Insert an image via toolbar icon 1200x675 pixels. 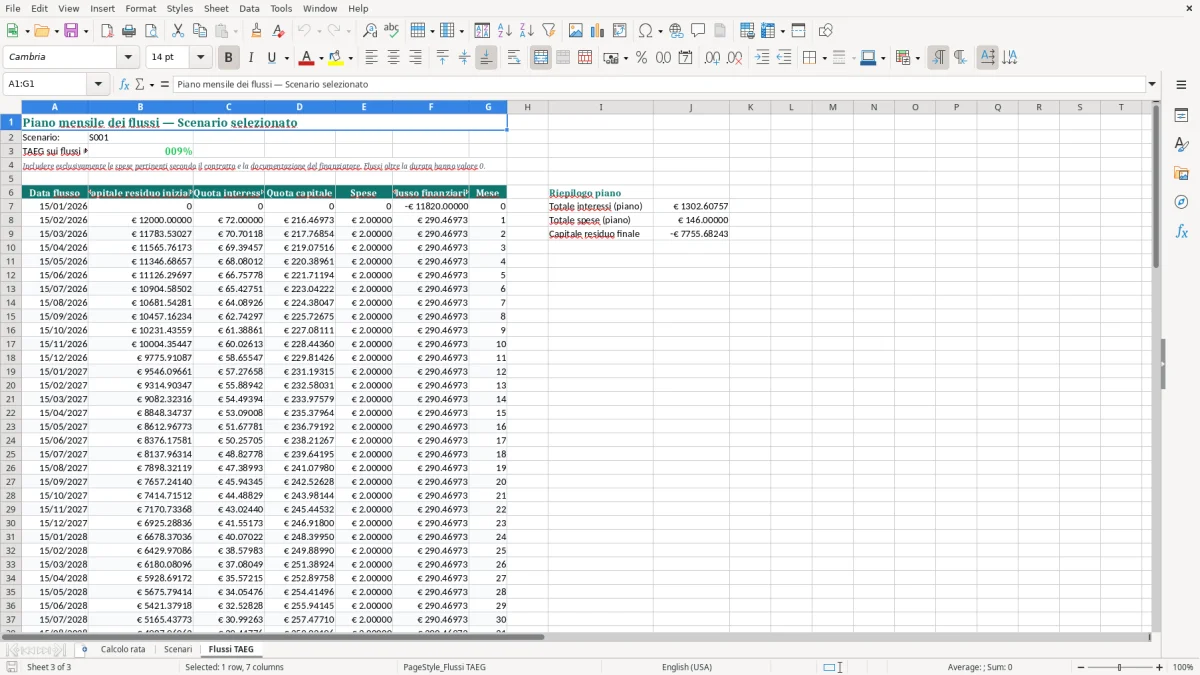[576, 31]
